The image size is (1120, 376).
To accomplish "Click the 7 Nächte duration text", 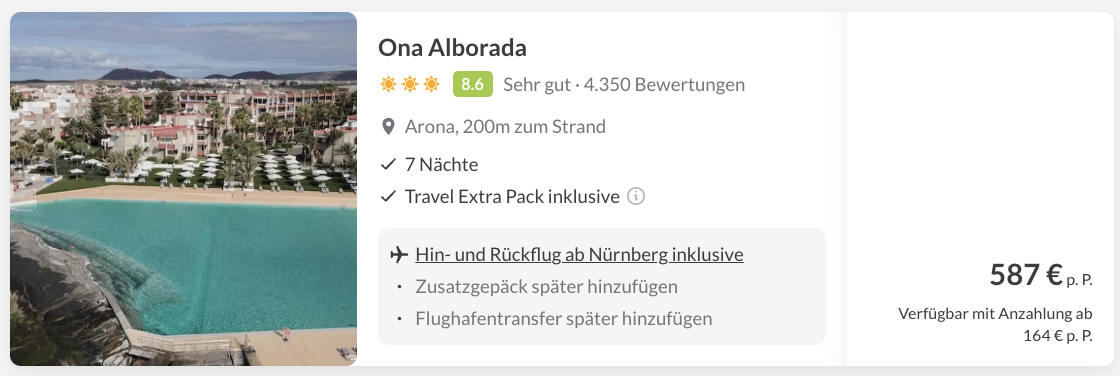I will (441, 164).
